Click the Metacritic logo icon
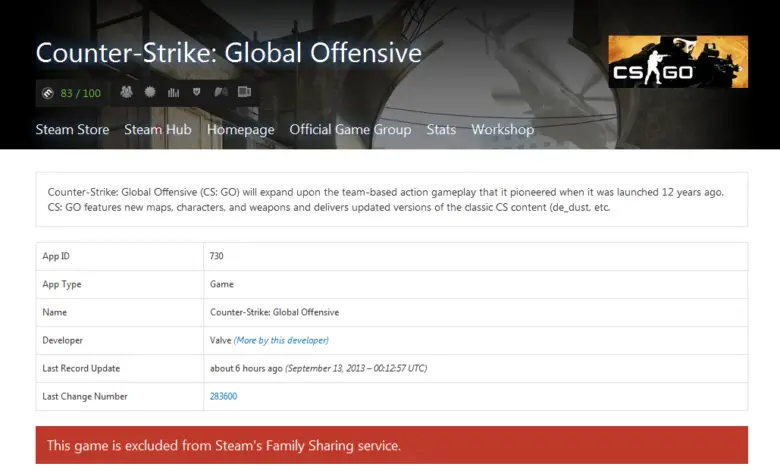The image size is (780, 470). tap(48, 93)
